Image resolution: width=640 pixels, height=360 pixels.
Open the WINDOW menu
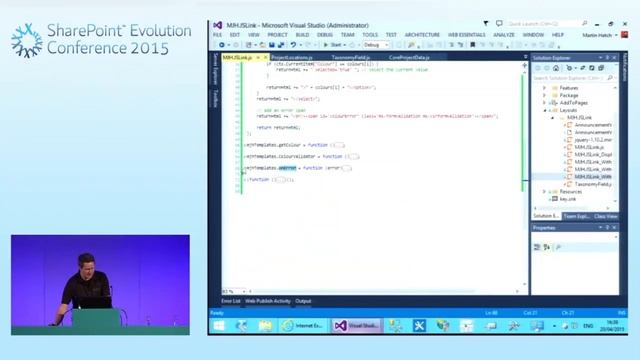[x=533, y=35]
